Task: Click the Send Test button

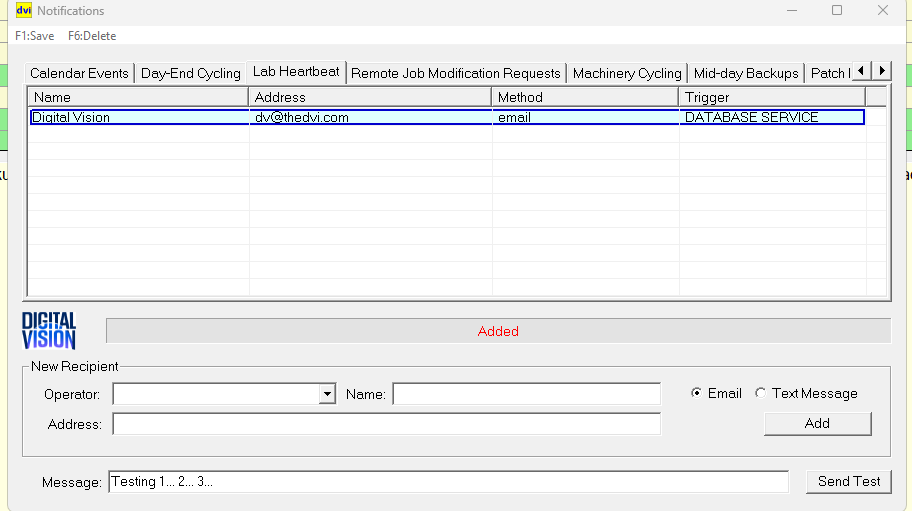Action: point(848,481)
